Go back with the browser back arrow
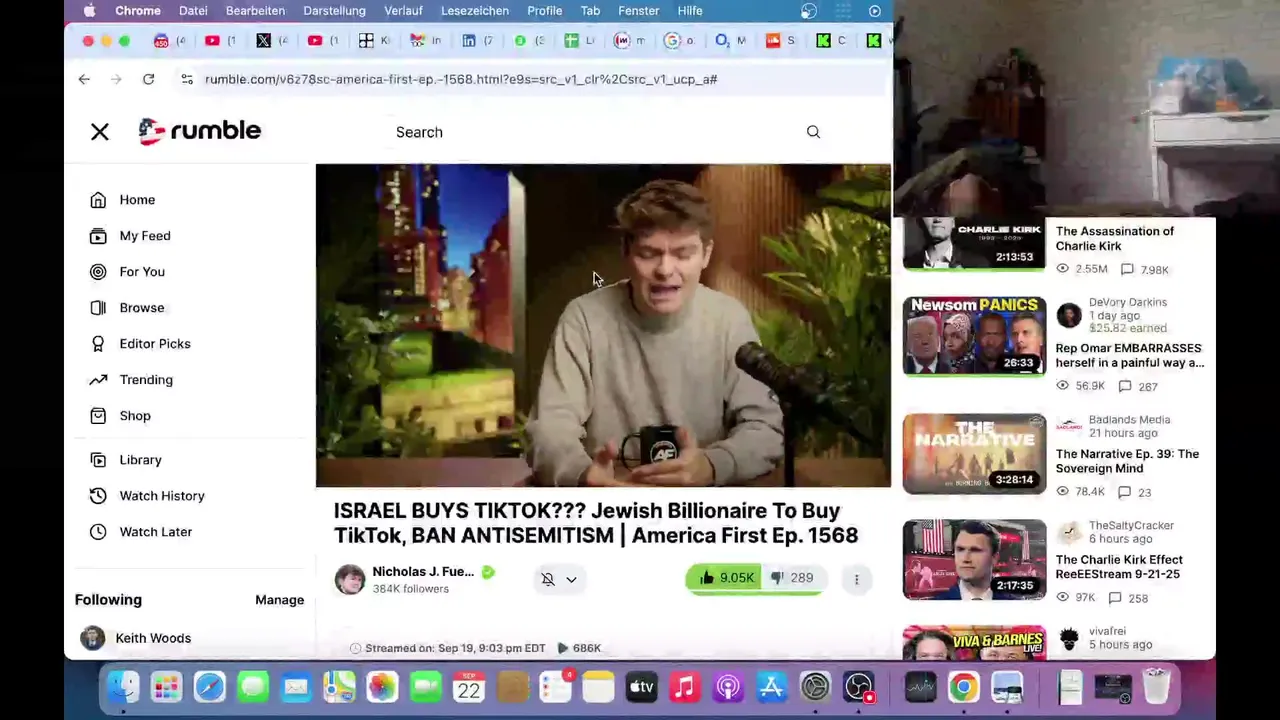This screenshot has width=1280, height=720. click(84, 79)
